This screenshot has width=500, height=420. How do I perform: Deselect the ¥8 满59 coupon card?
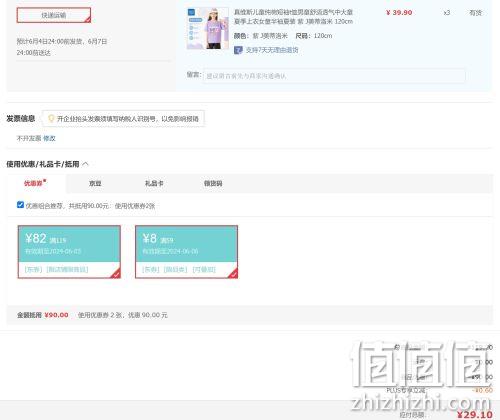(186, 252)
